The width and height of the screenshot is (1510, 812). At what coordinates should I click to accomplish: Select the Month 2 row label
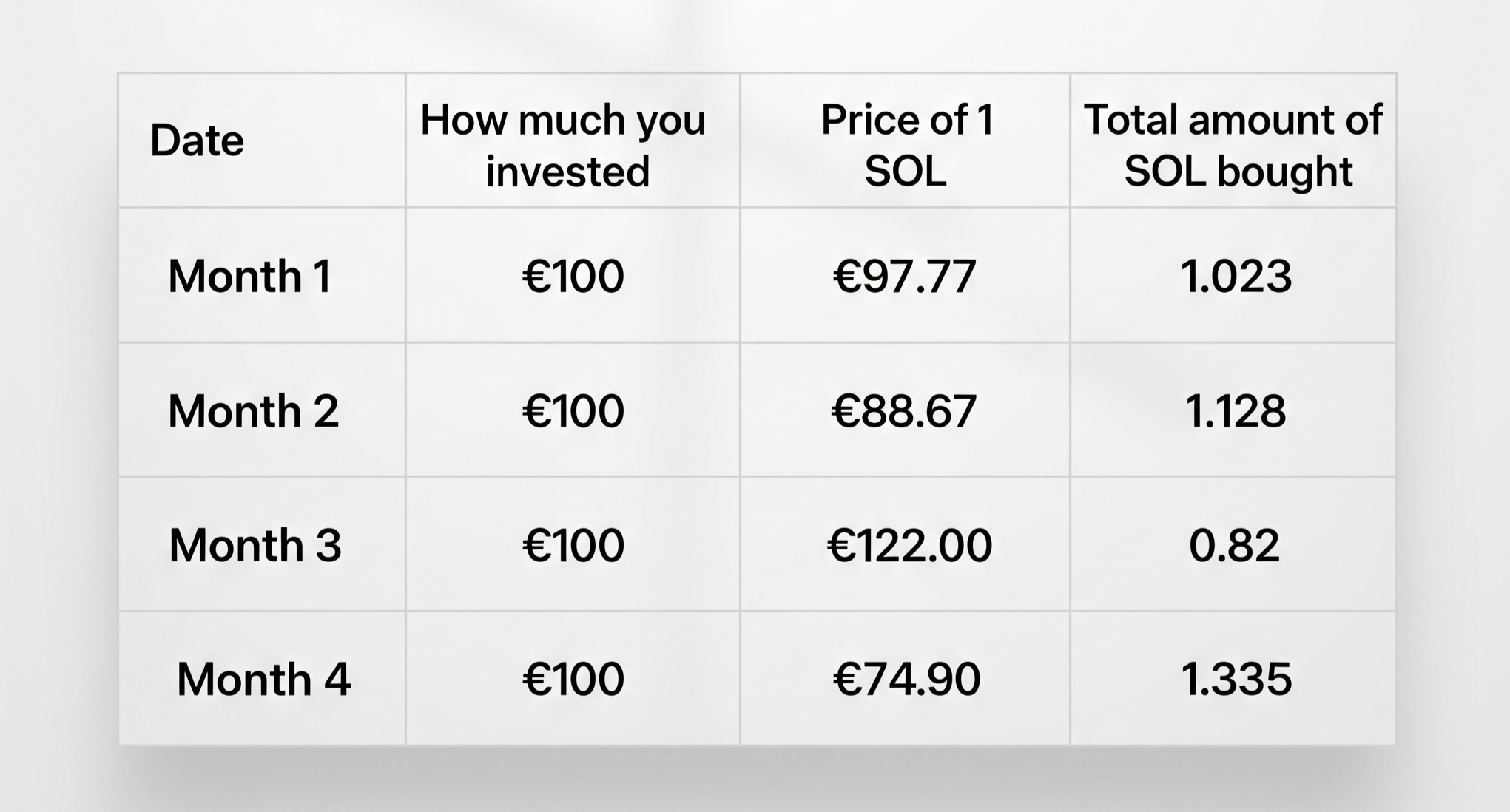[x=253, y=411]
